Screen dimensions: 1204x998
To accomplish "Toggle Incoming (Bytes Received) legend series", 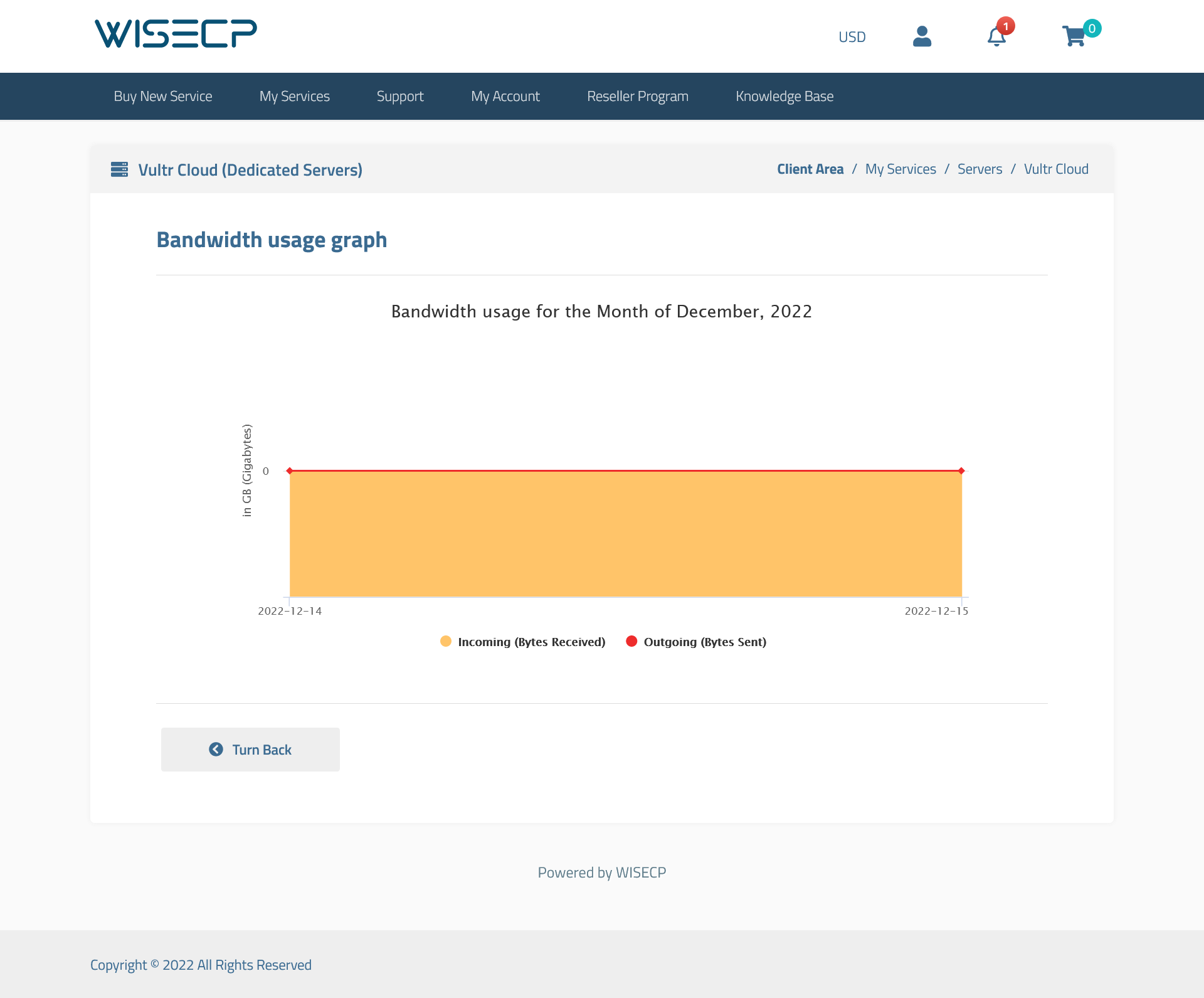I will [x=523, y=642].
